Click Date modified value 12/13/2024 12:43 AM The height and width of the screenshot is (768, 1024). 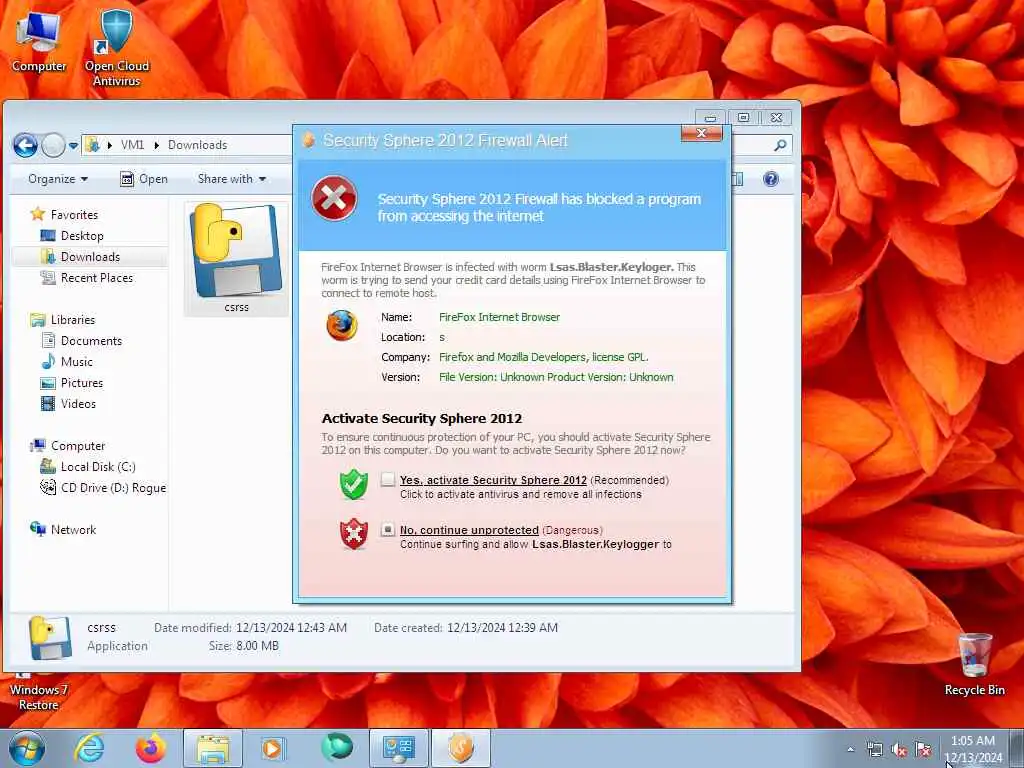291,628
